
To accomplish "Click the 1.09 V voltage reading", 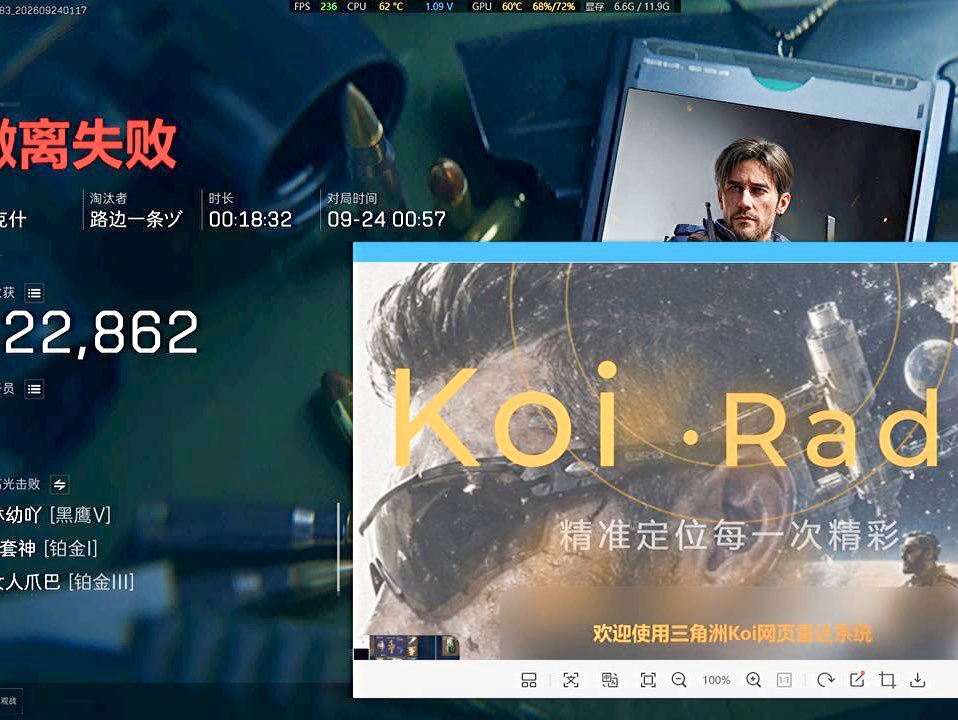I will pyautogui.click(x=439, y=6).
